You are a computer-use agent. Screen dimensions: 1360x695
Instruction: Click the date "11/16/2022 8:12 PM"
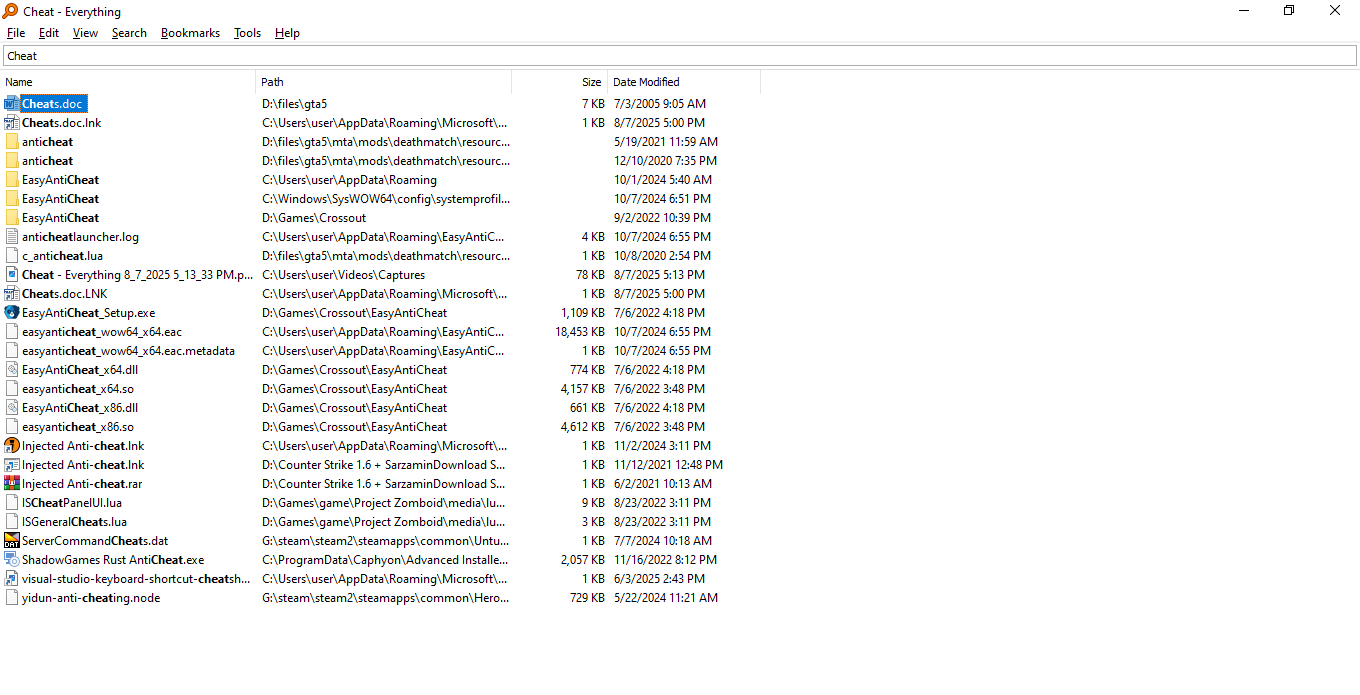click(x=666, y=560)
